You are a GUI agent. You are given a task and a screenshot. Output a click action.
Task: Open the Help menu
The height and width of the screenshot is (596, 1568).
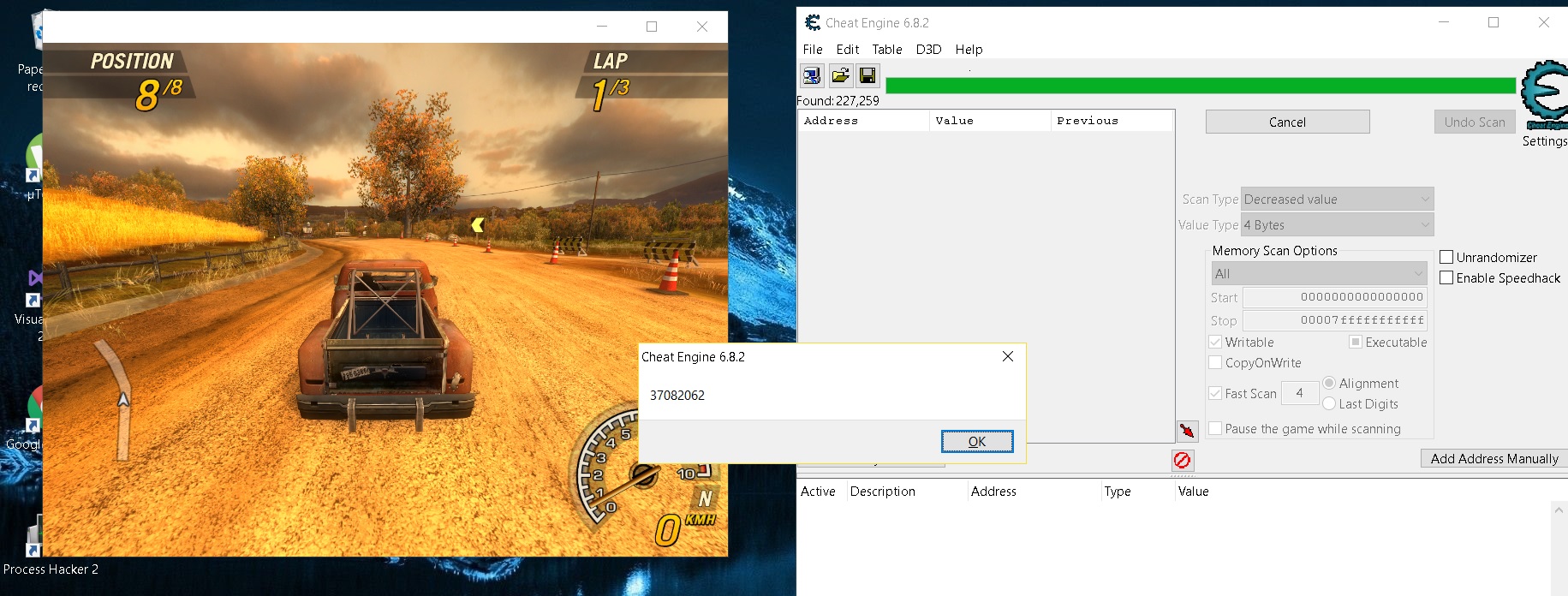coord(969,50)
